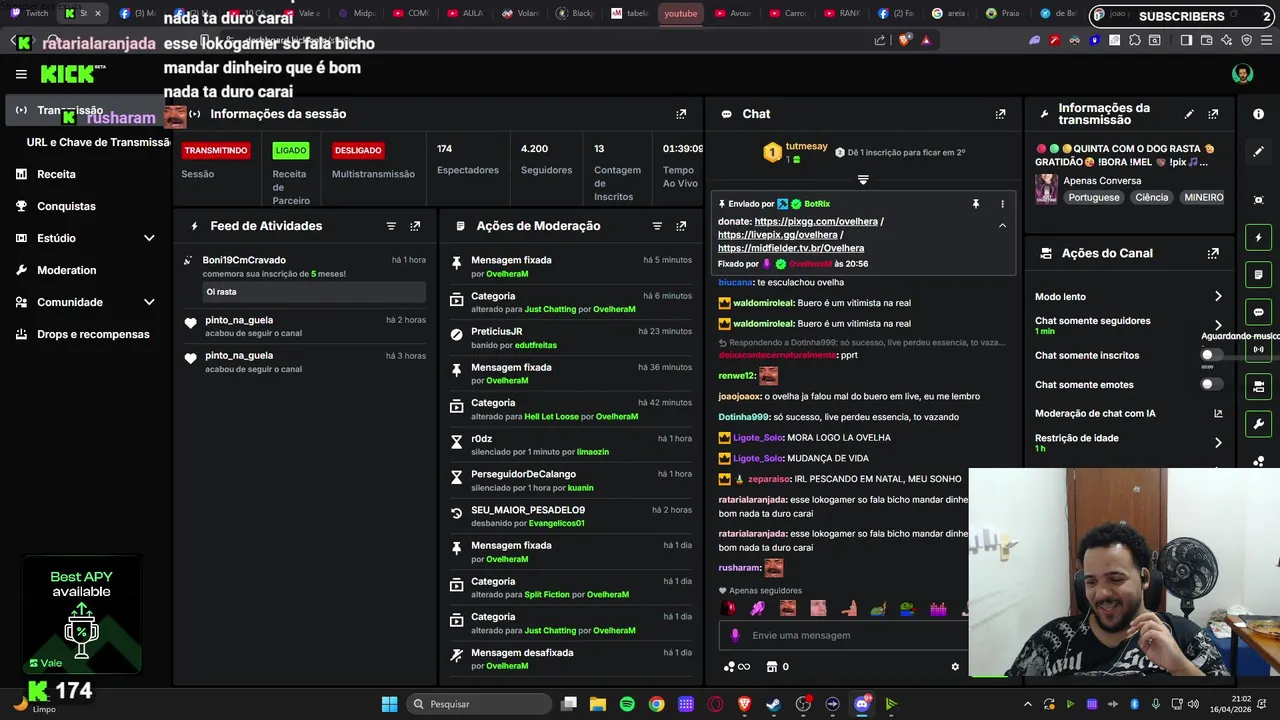1280x720 pixels.
Task: Open Ações de Moderação filter options
Action: (x=657, y=226)
